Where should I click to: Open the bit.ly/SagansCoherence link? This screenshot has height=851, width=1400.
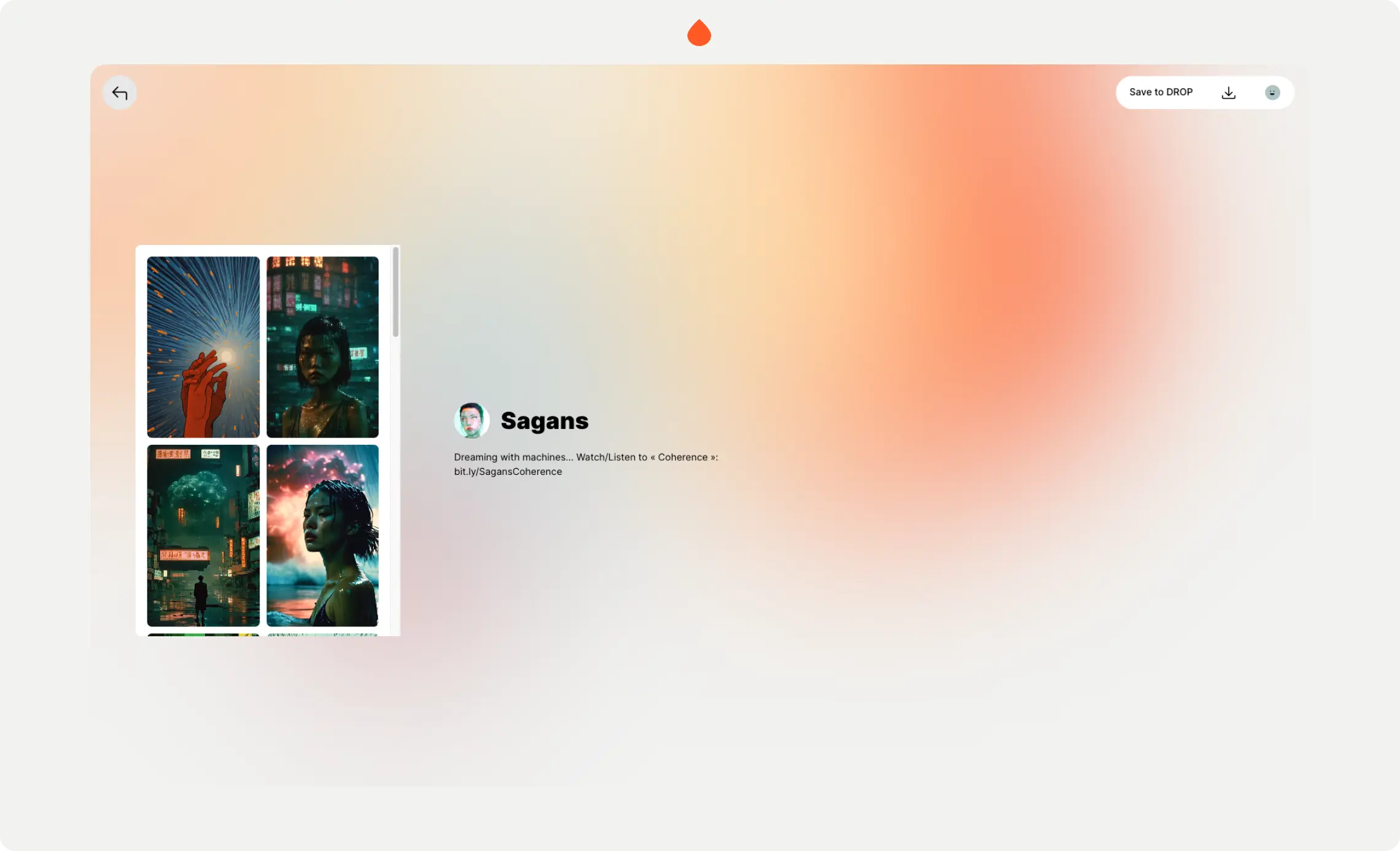click(x=508, y=471)
